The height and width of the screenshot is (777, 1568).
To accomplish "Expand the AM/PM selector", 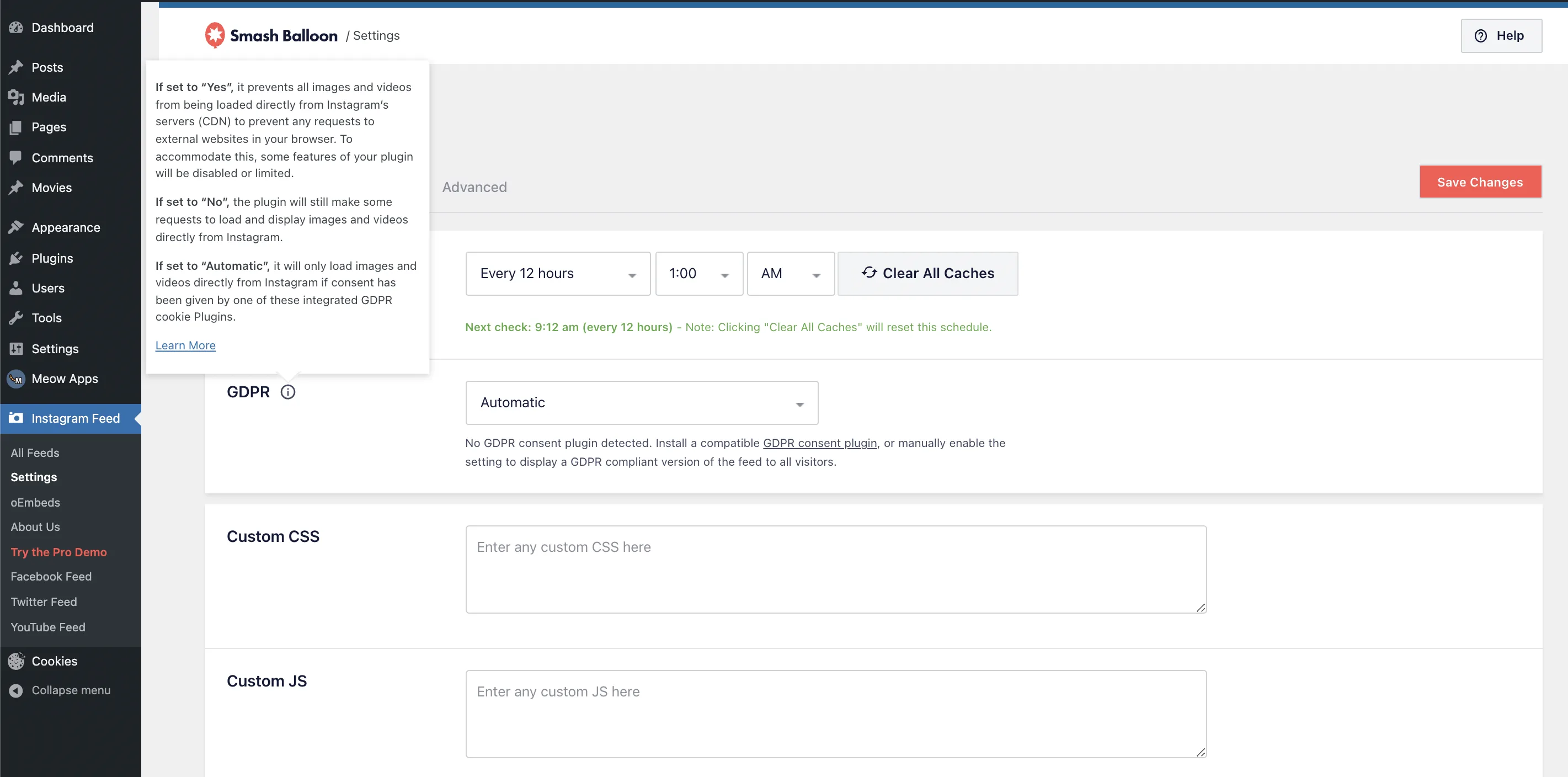I will point(790,274).
